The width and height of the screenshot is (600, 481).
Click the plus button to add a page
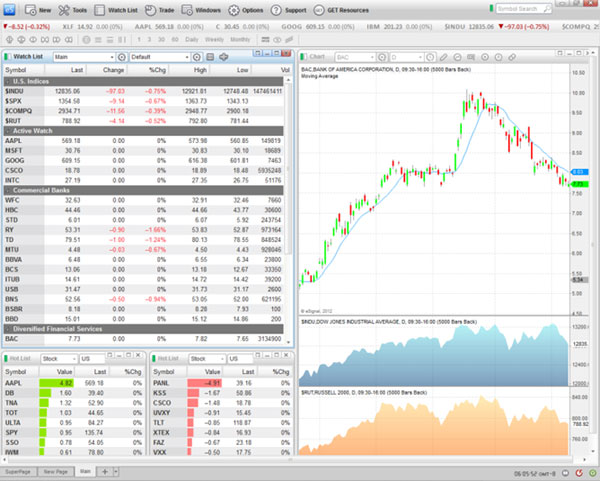point(104,472)
